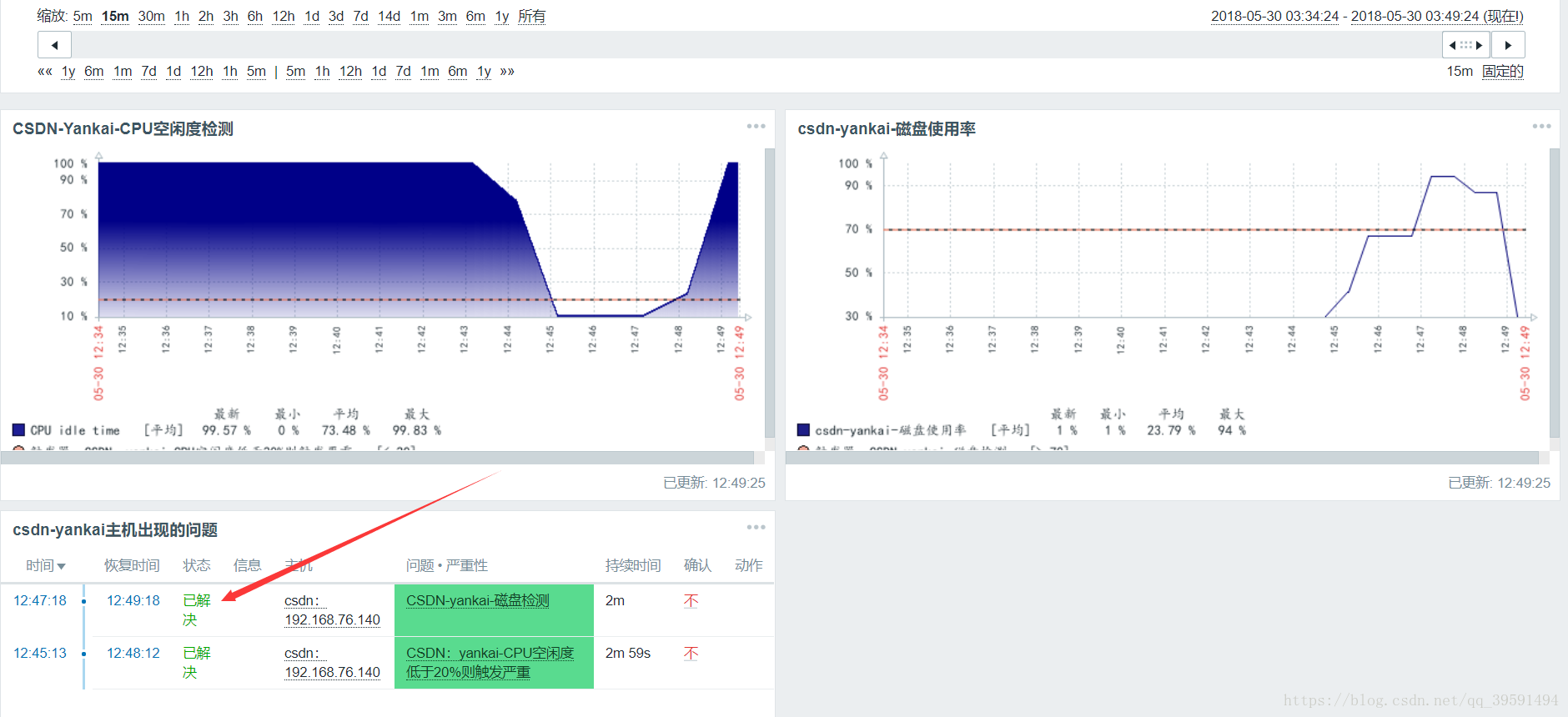Select the 15m zoom level
Screen dimensions: 1568x717
click(x=115, y=17)
